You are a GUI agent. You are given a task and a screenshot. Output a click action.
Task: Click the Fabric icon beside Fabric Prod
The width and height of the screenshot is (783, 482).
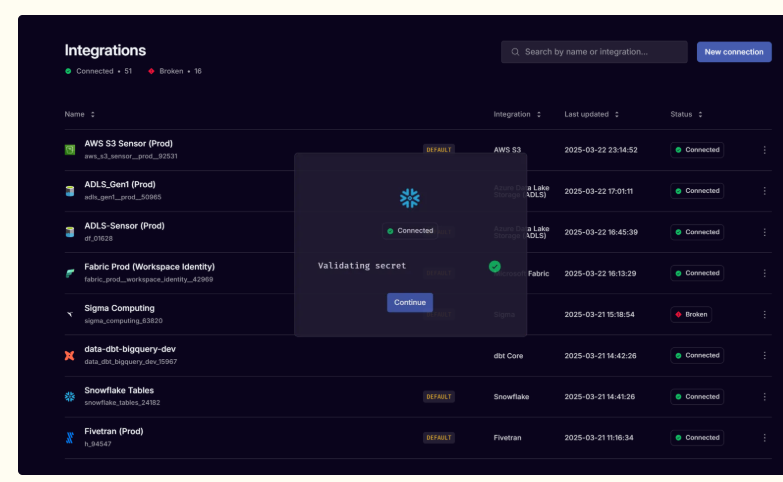pos(70,273)
